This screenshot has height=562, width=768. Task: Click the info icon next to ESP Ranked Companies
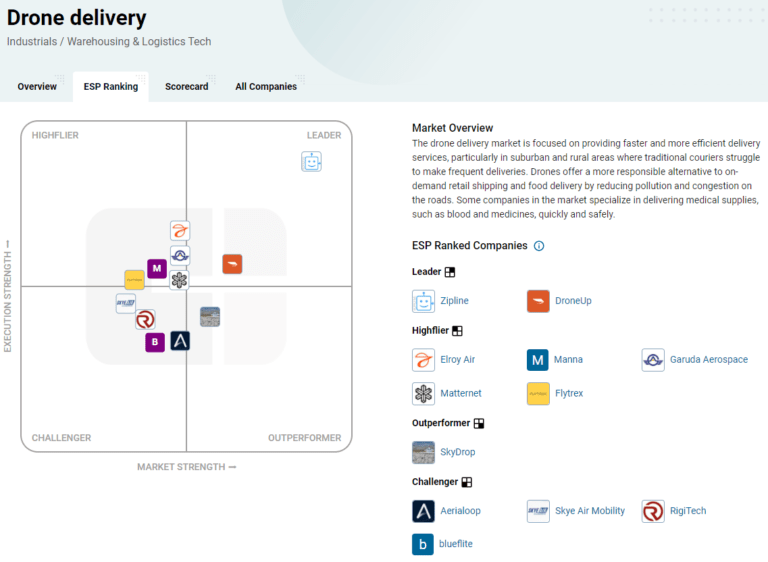(539, 246)
